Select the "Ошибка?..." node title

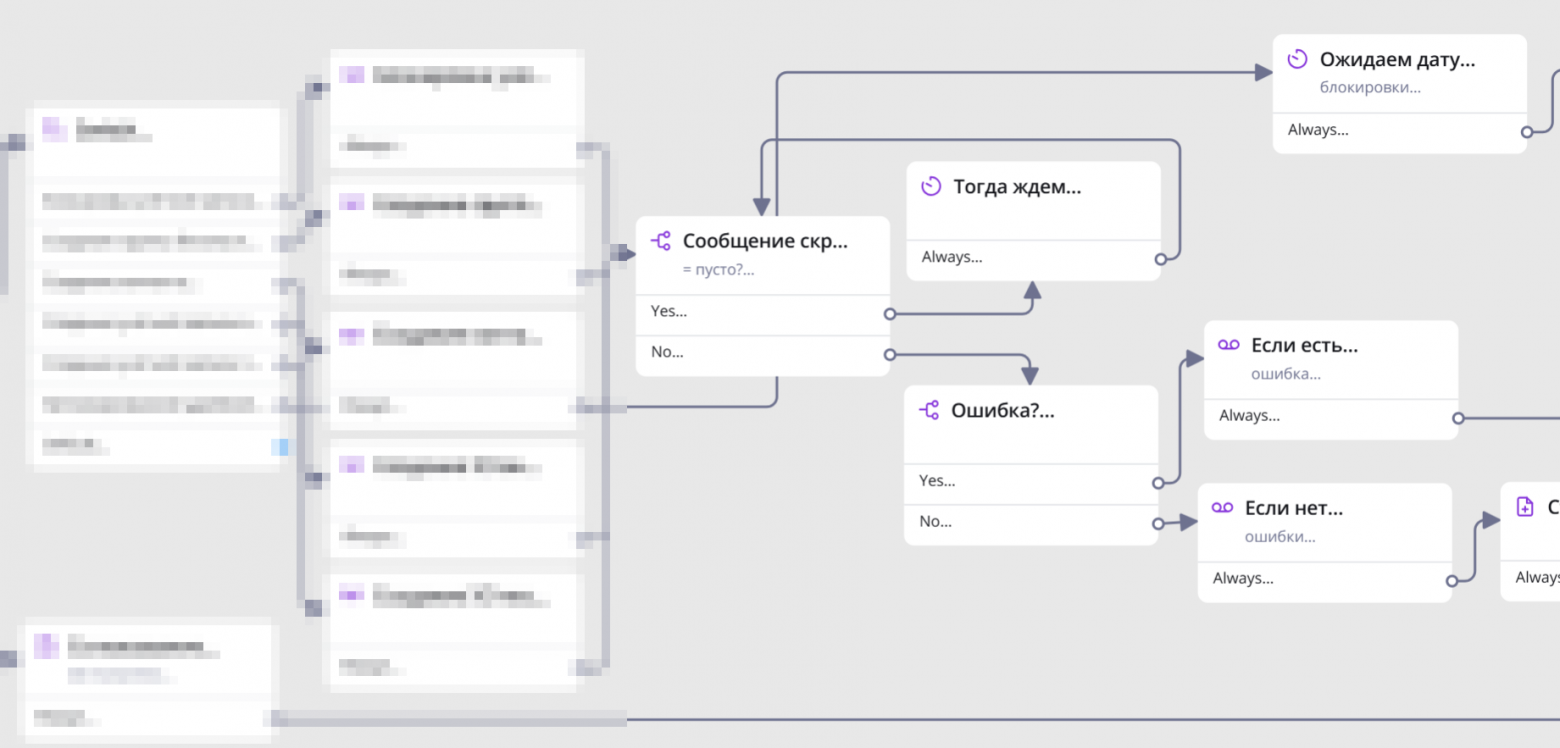1002,410
